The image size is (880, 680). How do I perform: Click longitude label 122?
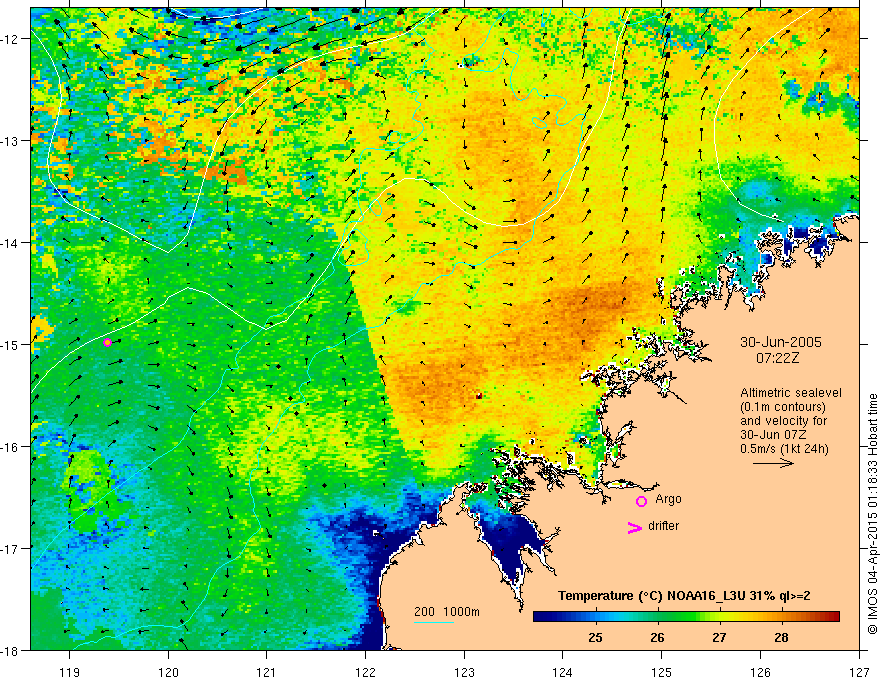[365, 672]
